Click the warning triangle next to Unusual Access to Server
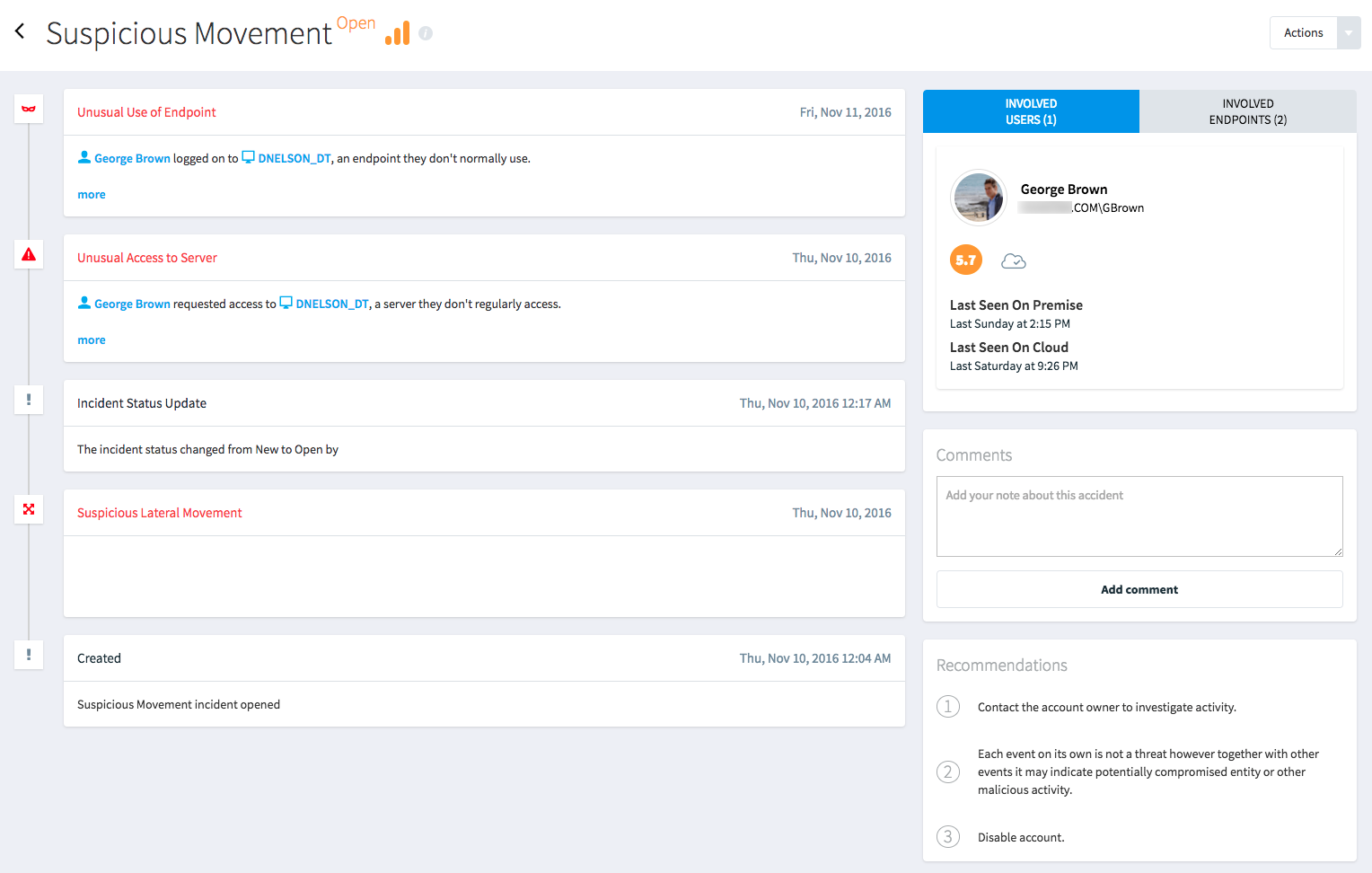The width and height of the screenshot is (1372, 873). [28, 254]
